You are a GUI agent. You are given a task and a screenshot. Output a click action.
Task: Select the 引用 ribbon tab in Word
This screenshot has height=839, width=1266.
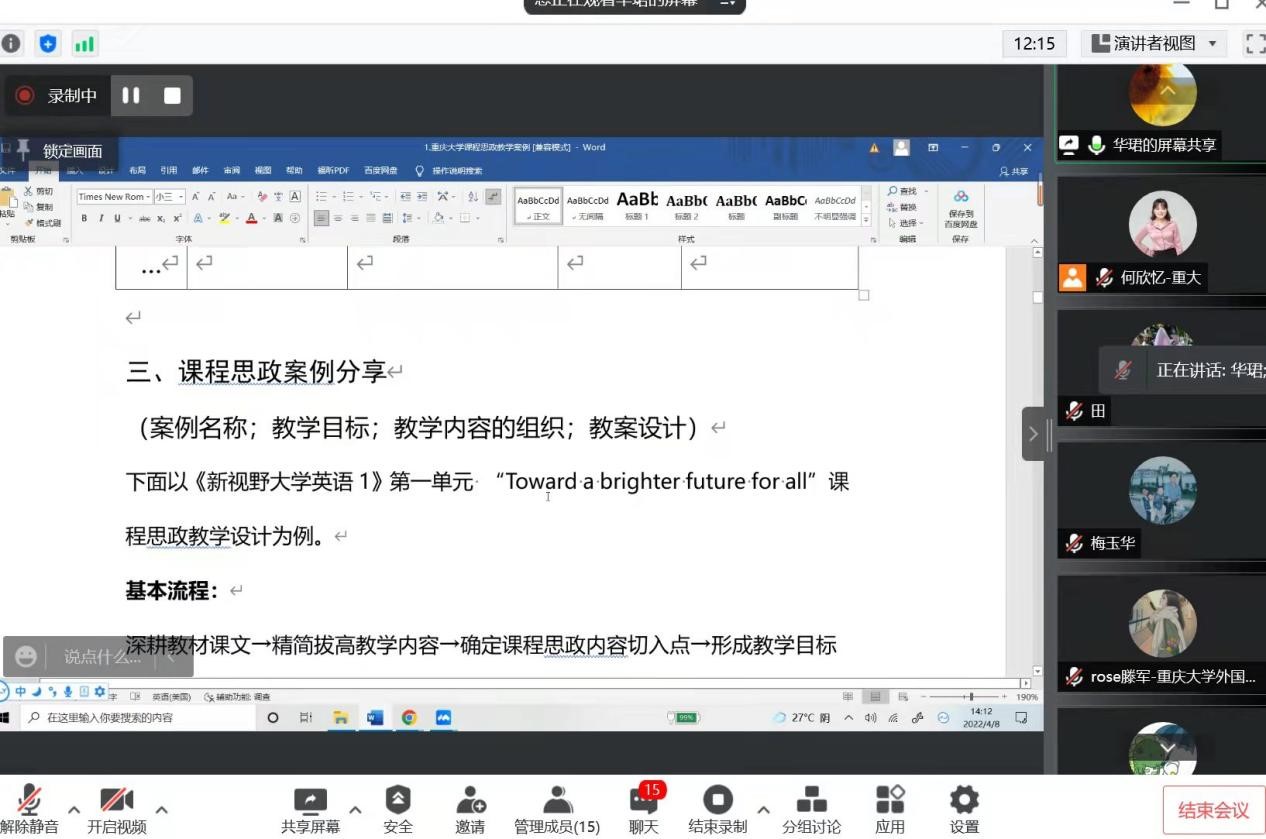pos(168,171)
